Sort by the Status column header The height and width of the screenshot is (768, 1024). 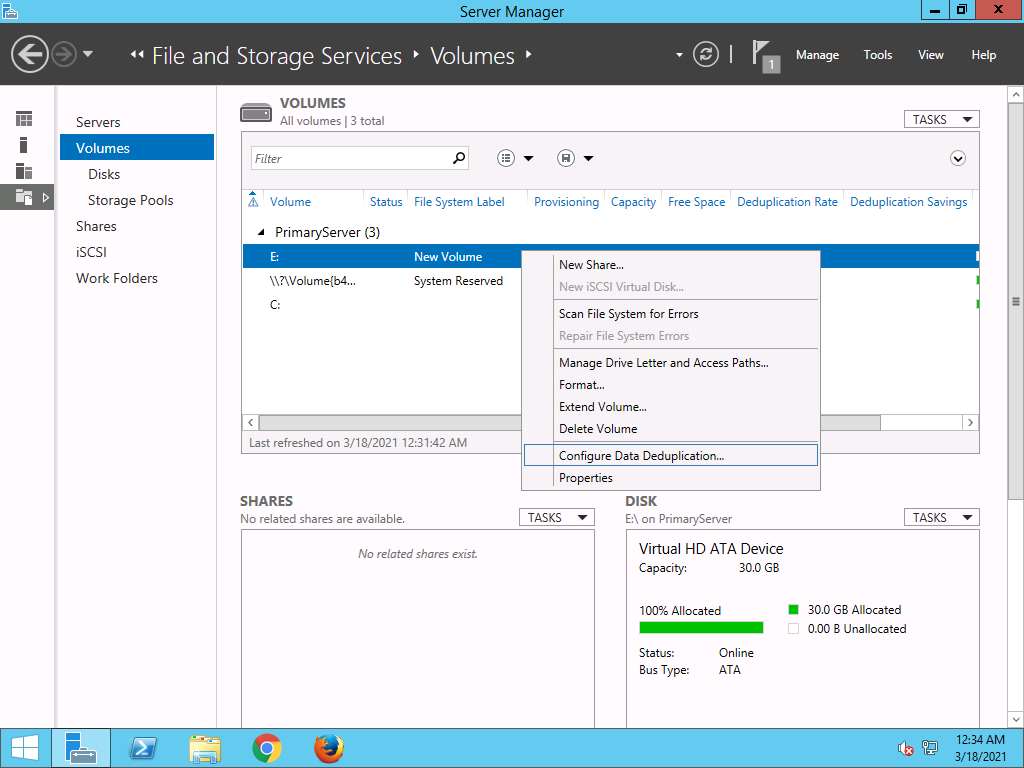(386, 202)
